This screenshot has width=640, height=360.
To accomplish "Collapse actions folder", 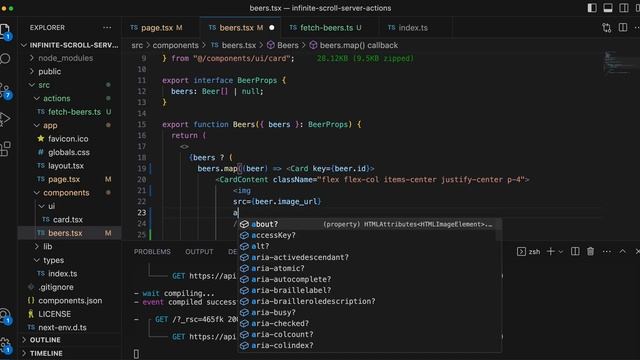I will pos(69,98).
